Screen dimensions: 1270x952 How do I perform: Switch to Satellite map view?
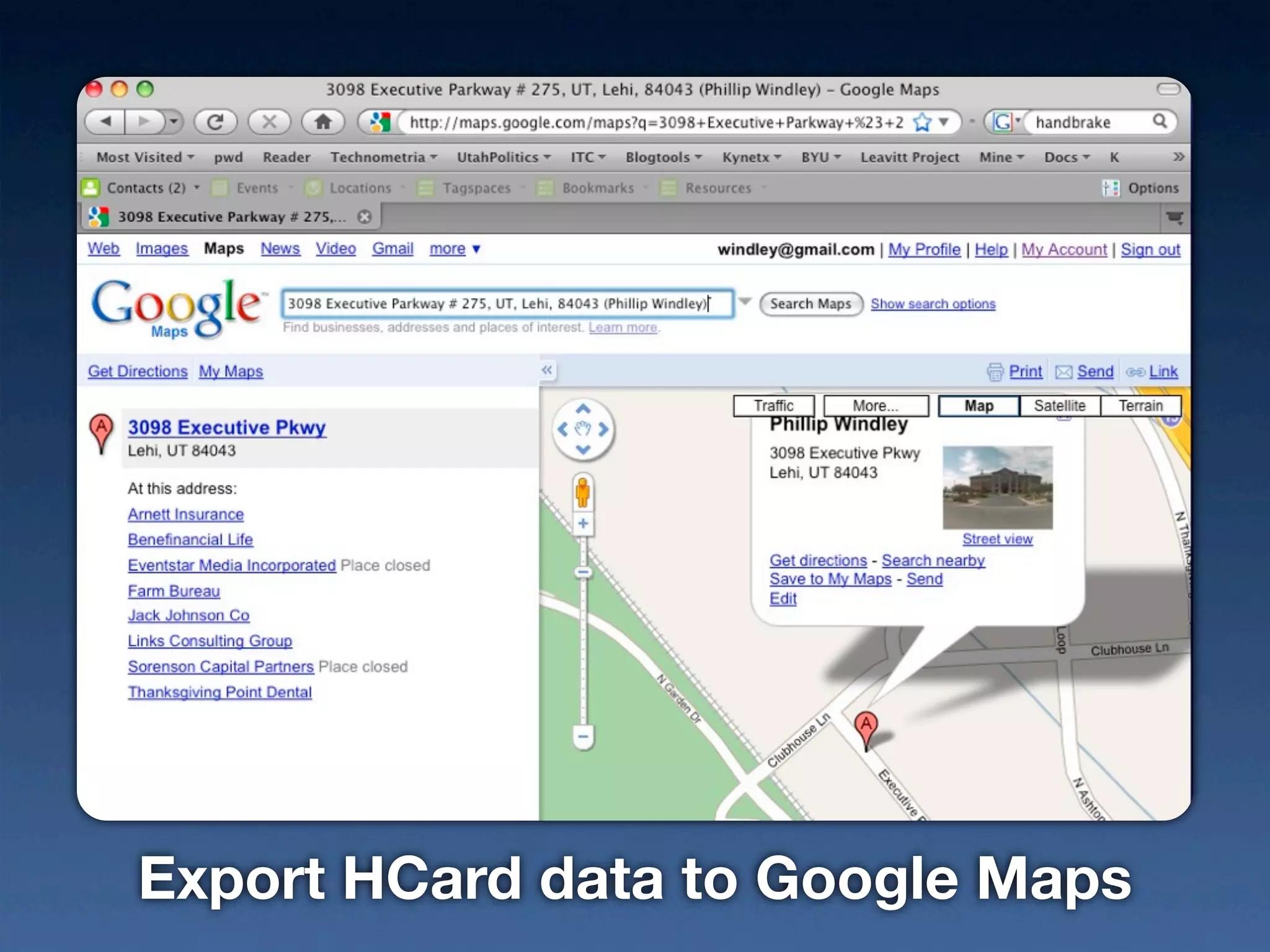point(1060,406)
